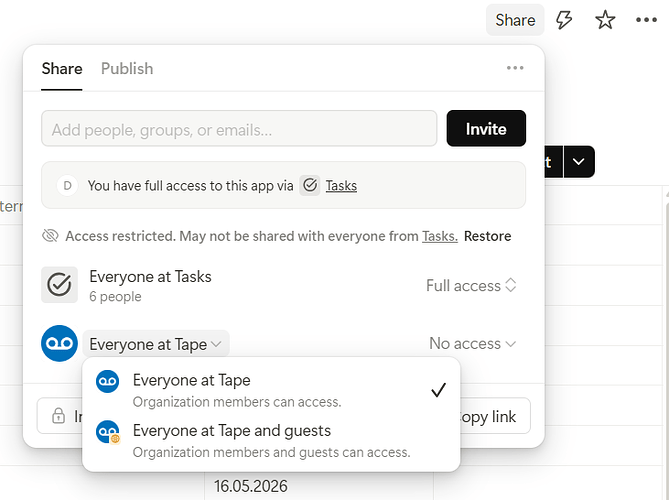The height and width of the screenshot is (500, 669).
Task: Click the Tasks checkmark icon in access notice
Action: pos(310,185)
